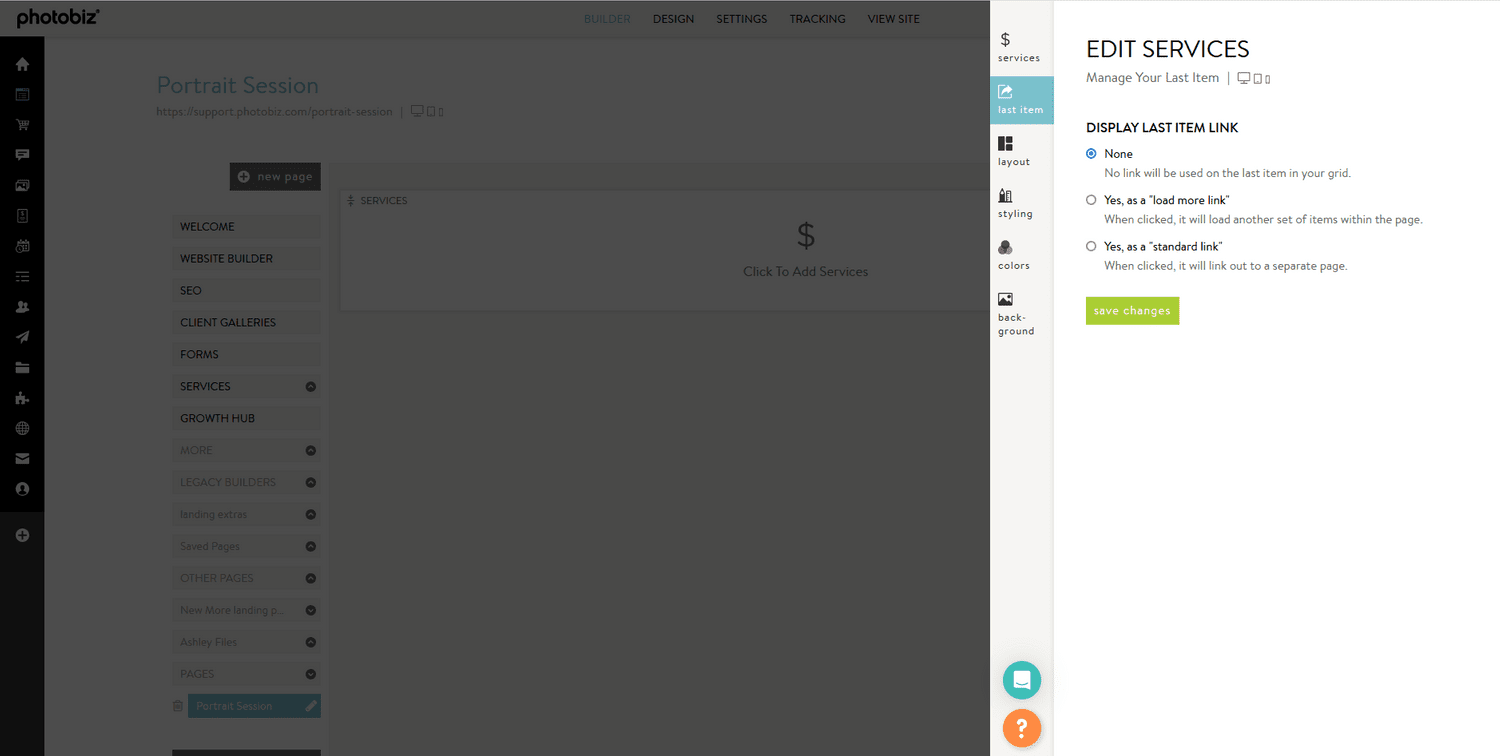Select Yes, as a "load more link"
Viewport: 1500px width, 756px height.
[1091, 200]
